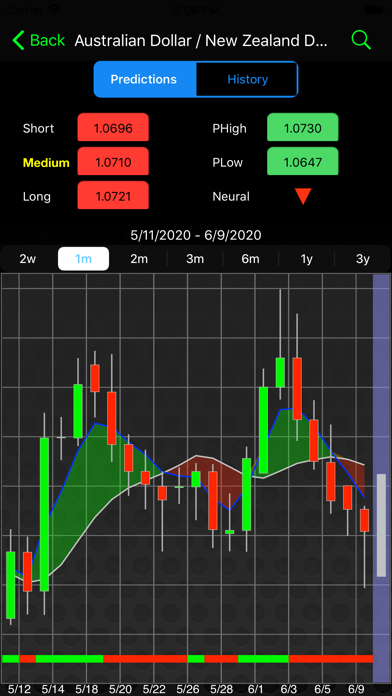Tap the 5/12 date axis label
This screenshot has width=392, height=696.
(x=19, y=689)
